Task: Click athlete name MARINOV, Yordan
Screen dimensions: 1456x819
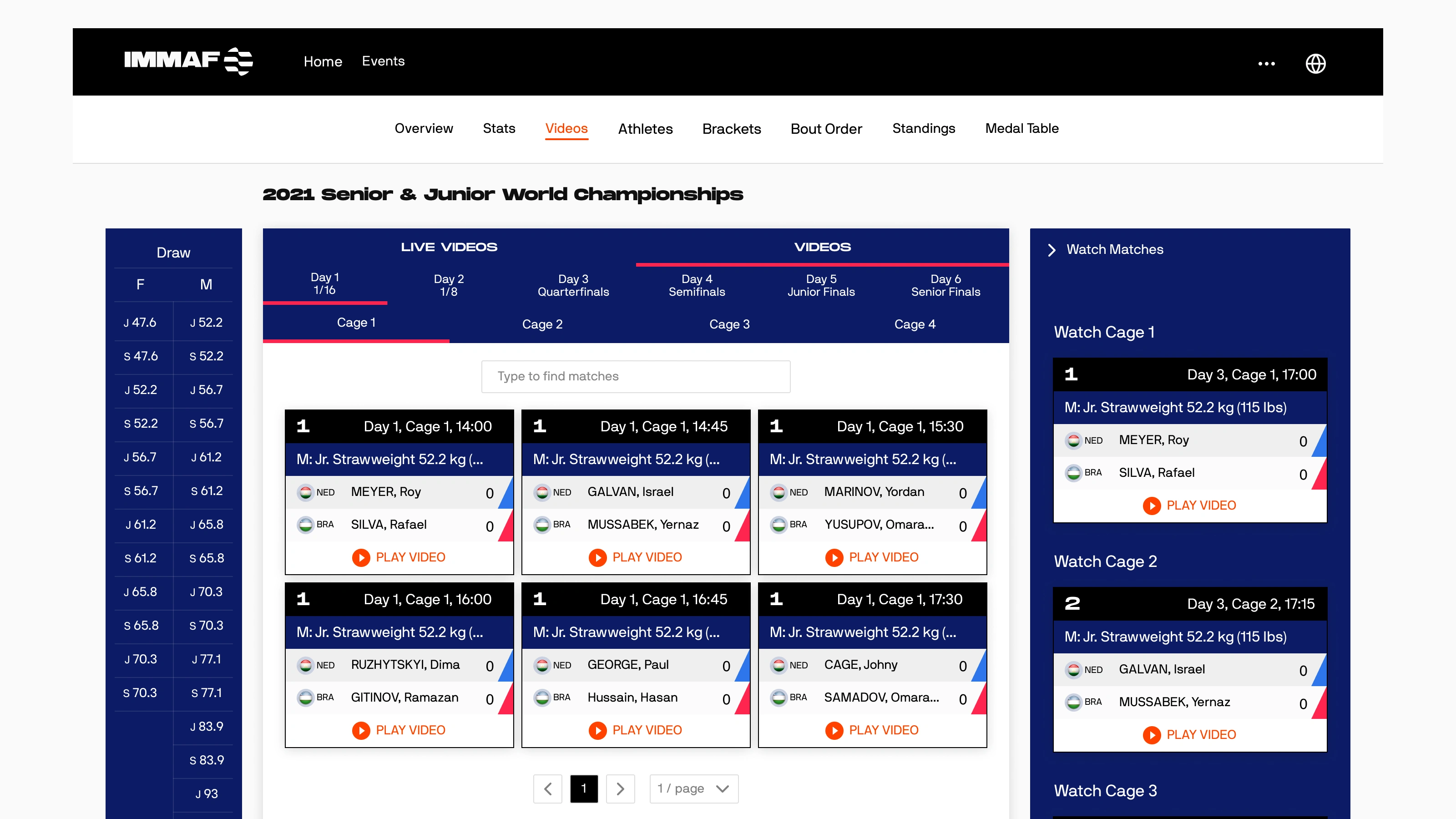Action: pos(874,492)
